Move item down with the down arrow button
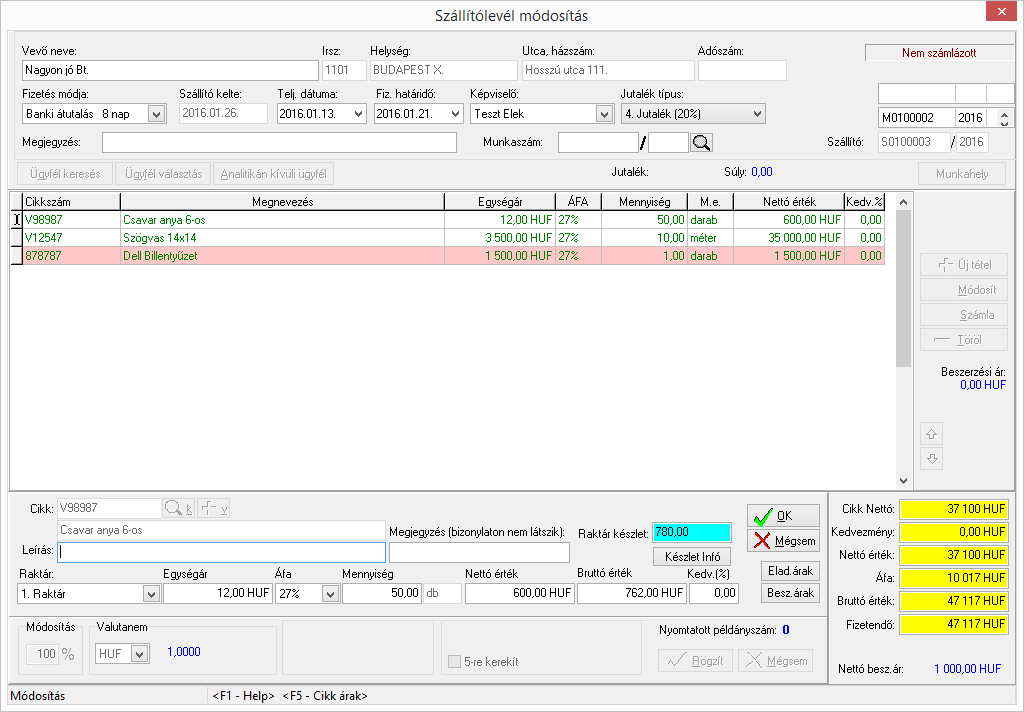The image size is (1024, 712). tap(932, 459)
